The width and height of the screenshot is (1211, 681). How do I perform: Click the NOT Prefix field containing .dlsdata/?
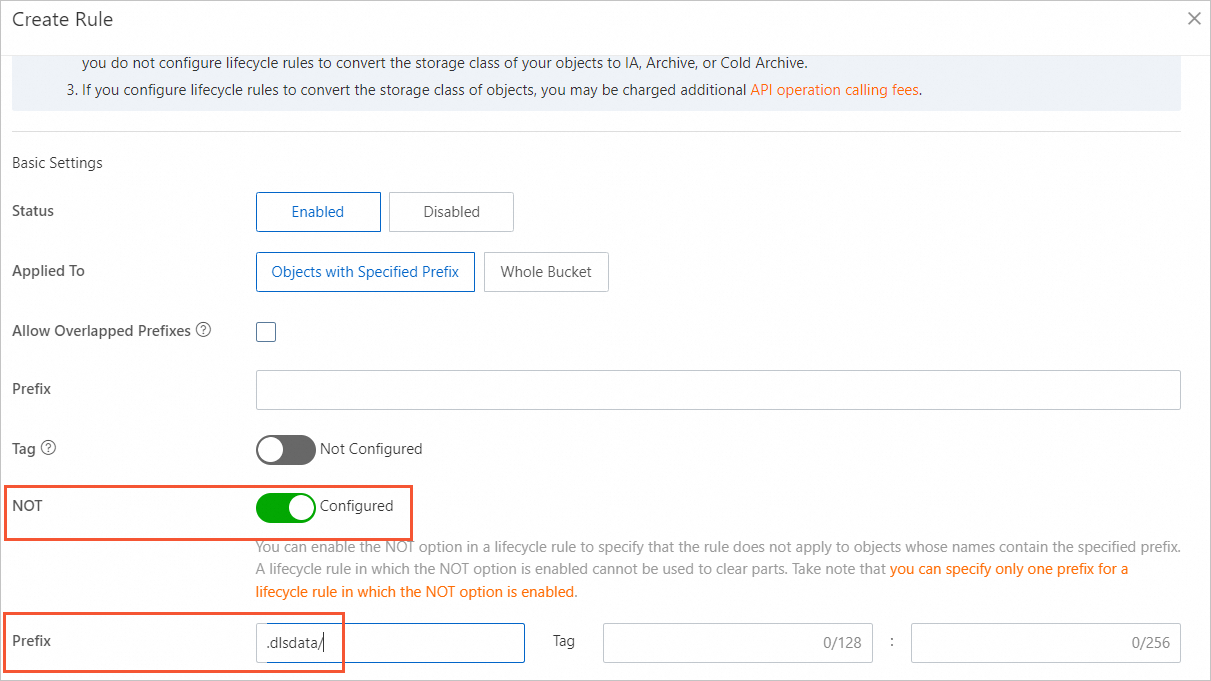click(390, 643)
